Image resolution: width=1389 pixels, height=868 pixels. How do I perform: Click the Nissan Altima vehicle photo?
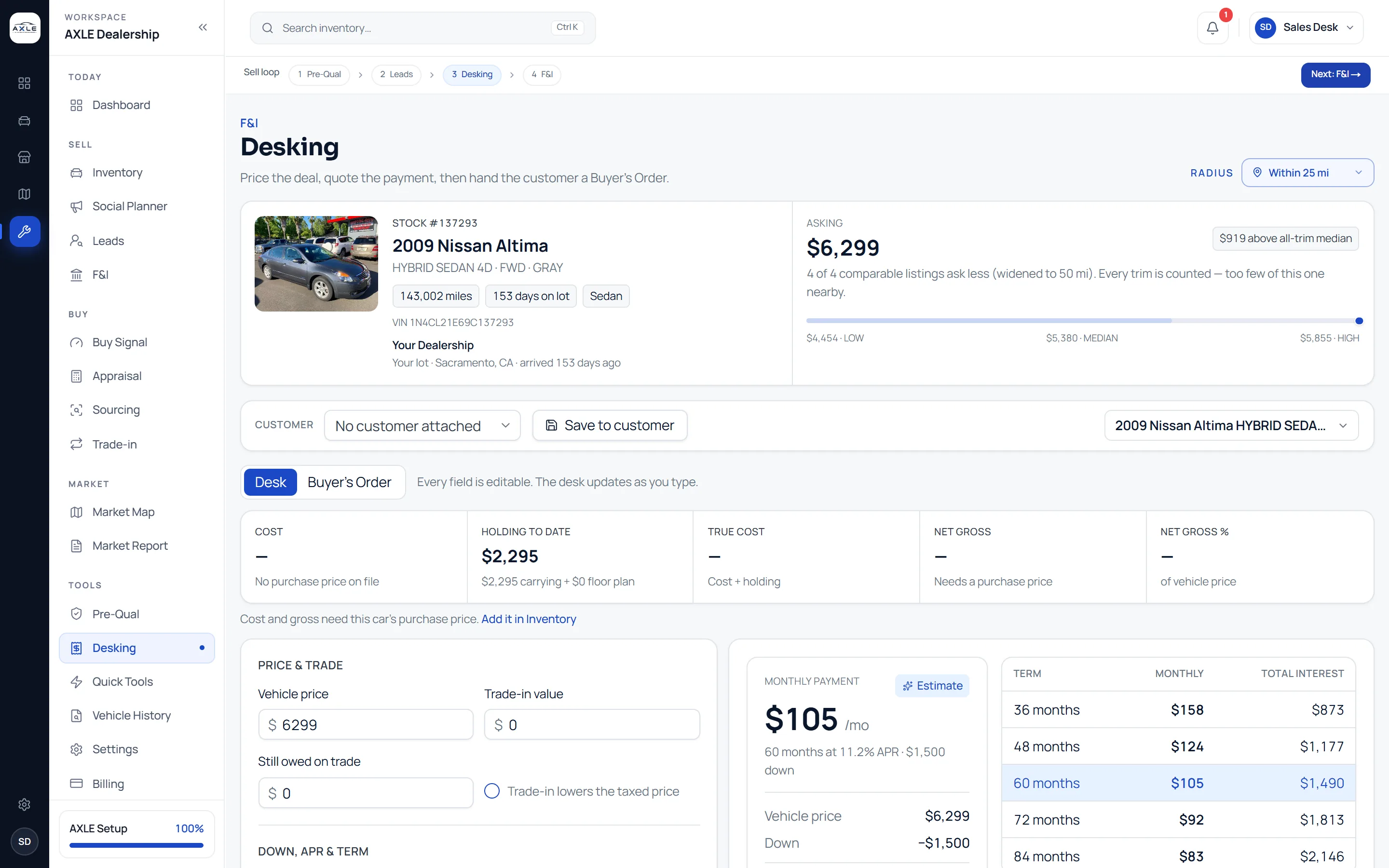tap(316, 263)
